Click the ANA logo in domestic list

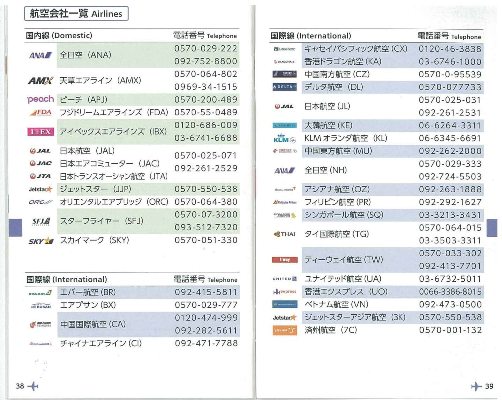pyautogui.click(x=40, y=55)
